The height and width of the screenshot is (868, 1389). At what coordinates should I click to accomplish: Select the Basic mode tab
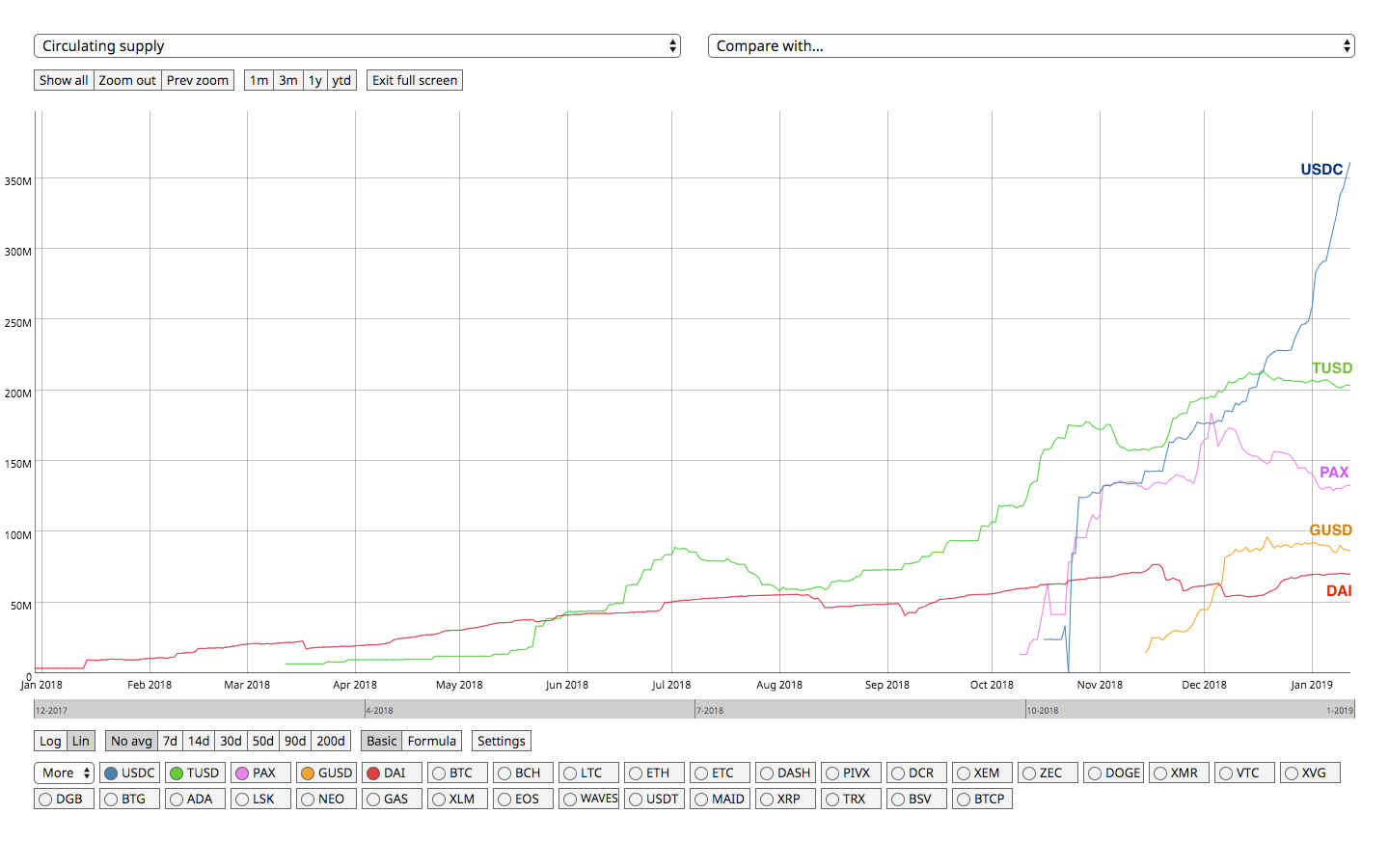click(x=381, y=741)
